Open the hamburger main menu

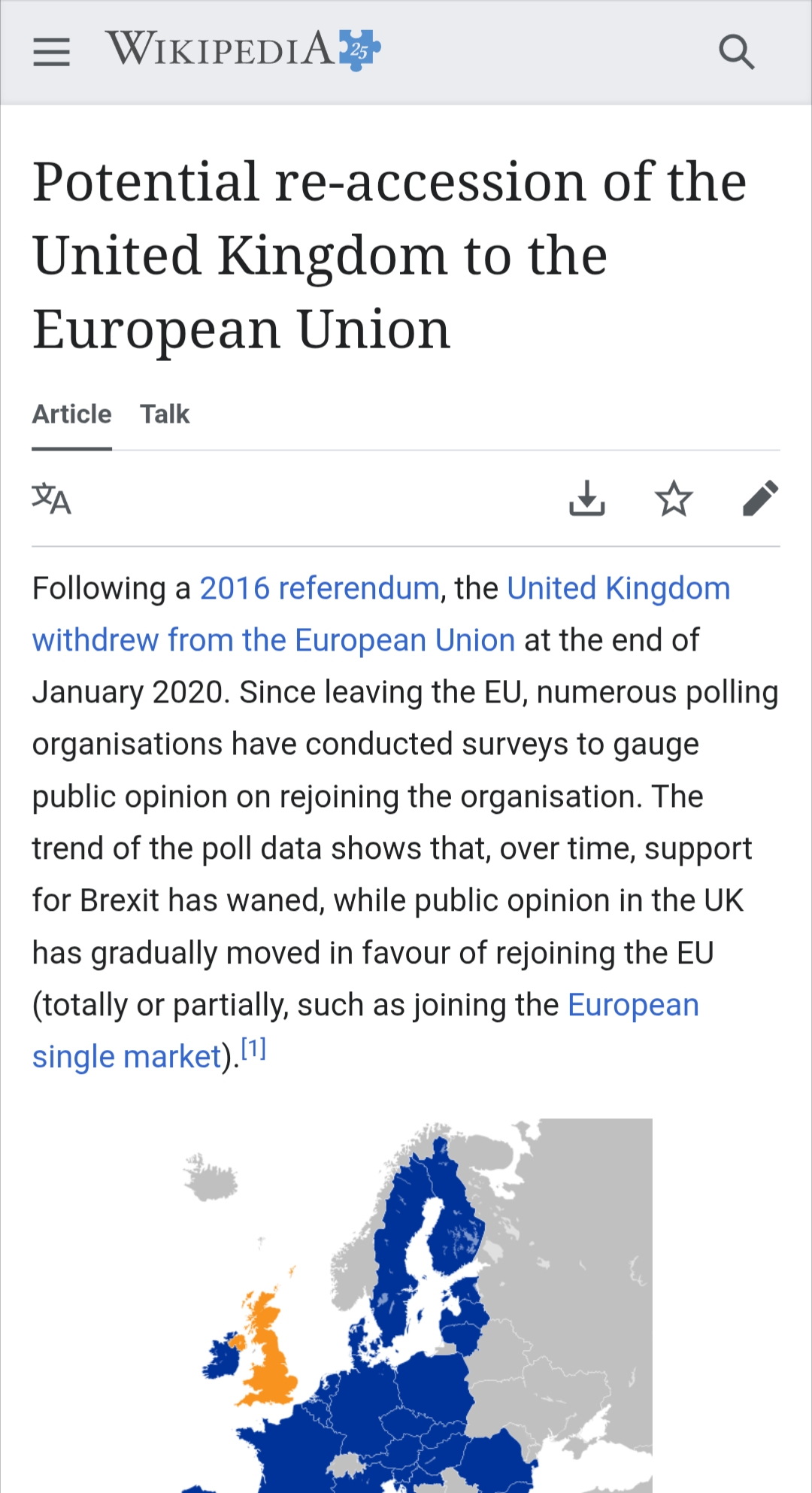(51, 52)
